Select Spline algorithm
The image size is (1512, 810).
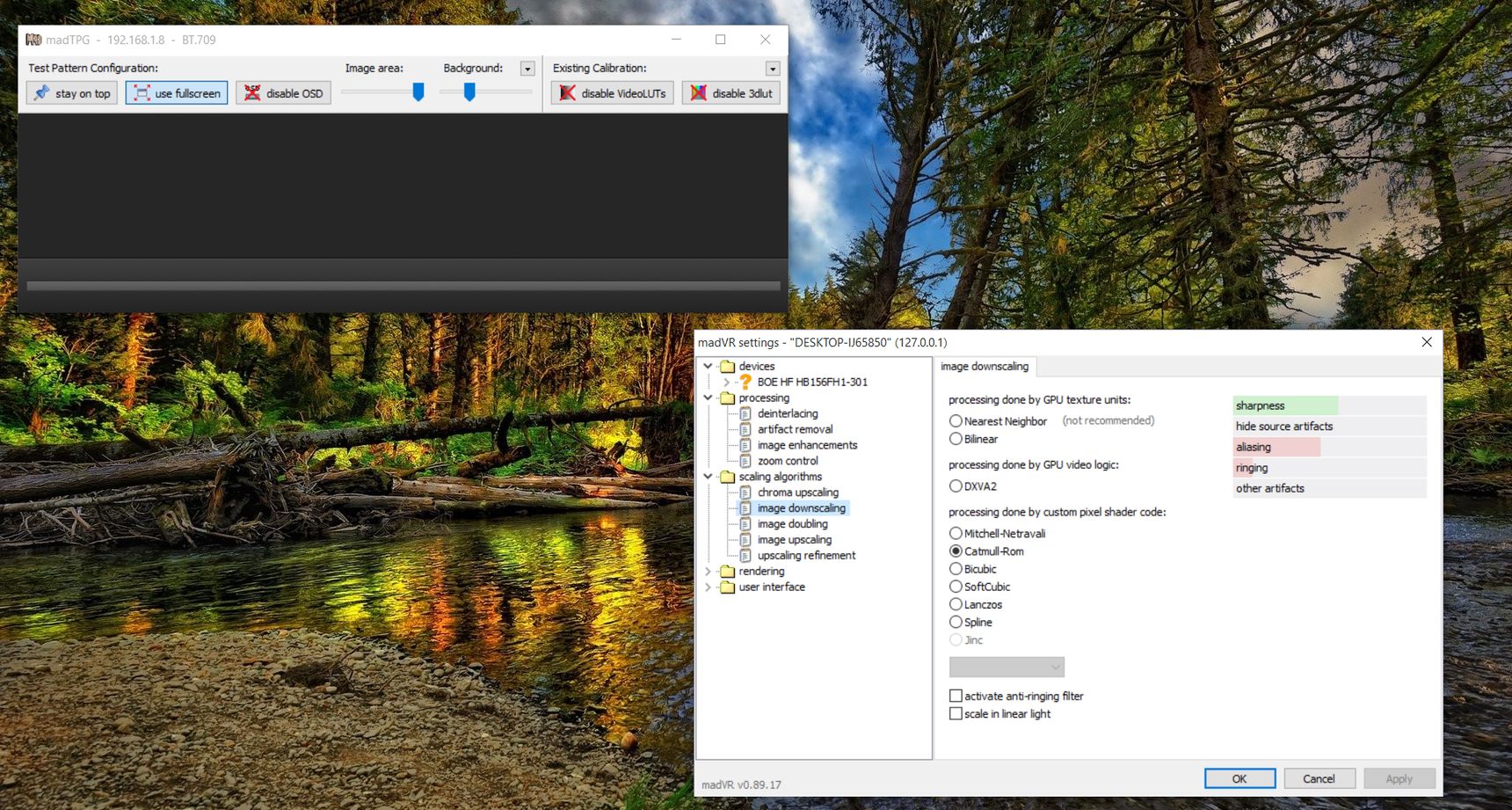click(956, 622)
